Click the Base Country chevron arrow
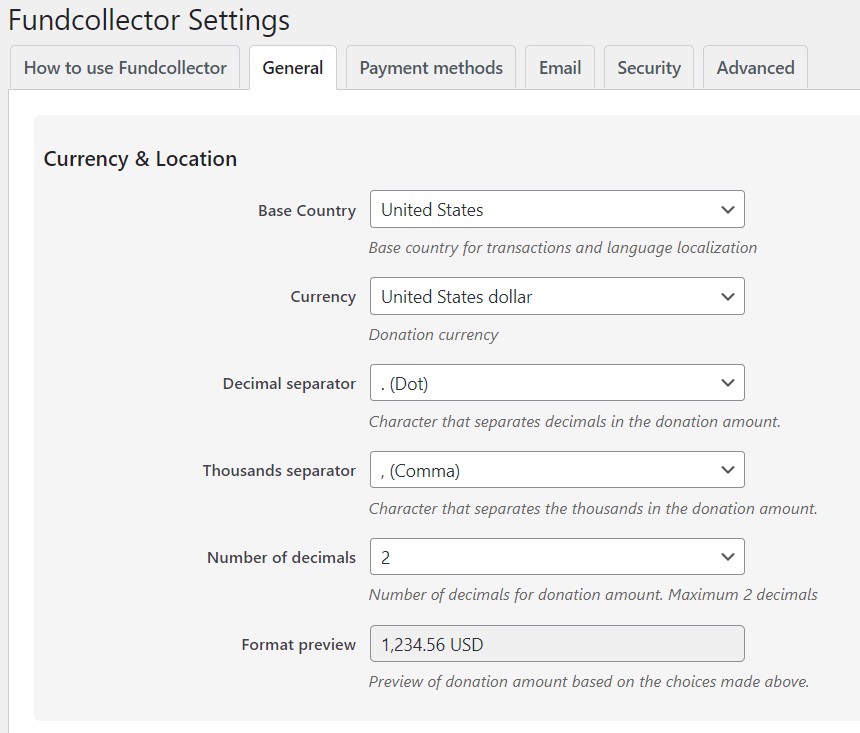This screenshot has width=860, height=733. point(728,209)
